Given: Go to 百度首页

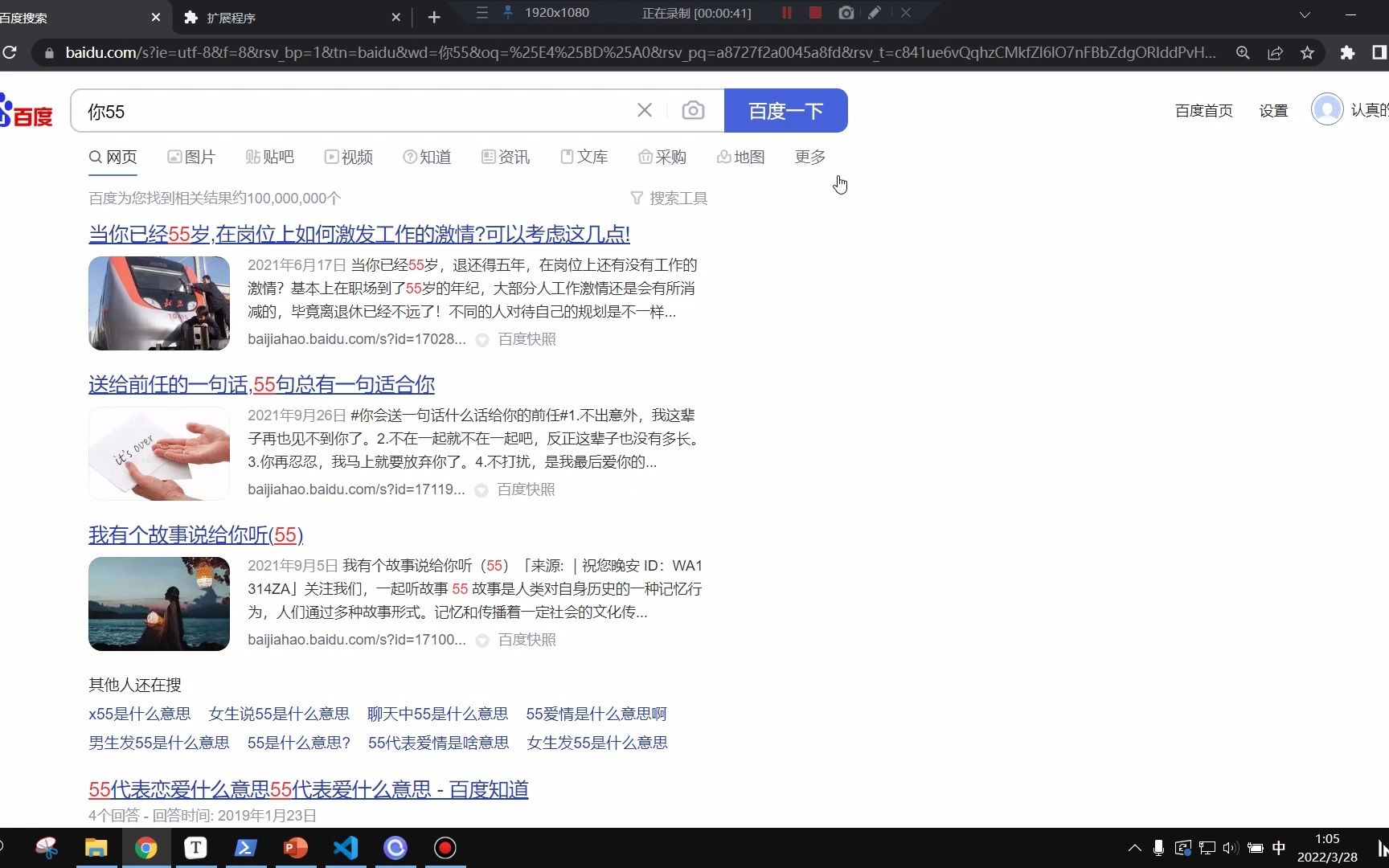Looking at the screenshot, I should click(1203, 110).
